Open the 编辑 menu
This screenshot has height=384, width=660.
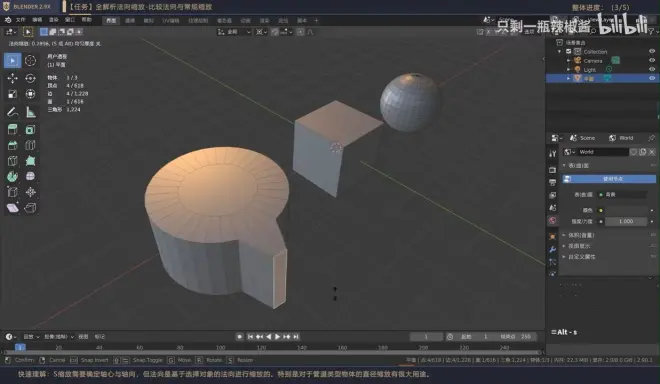tap(37, 20)
